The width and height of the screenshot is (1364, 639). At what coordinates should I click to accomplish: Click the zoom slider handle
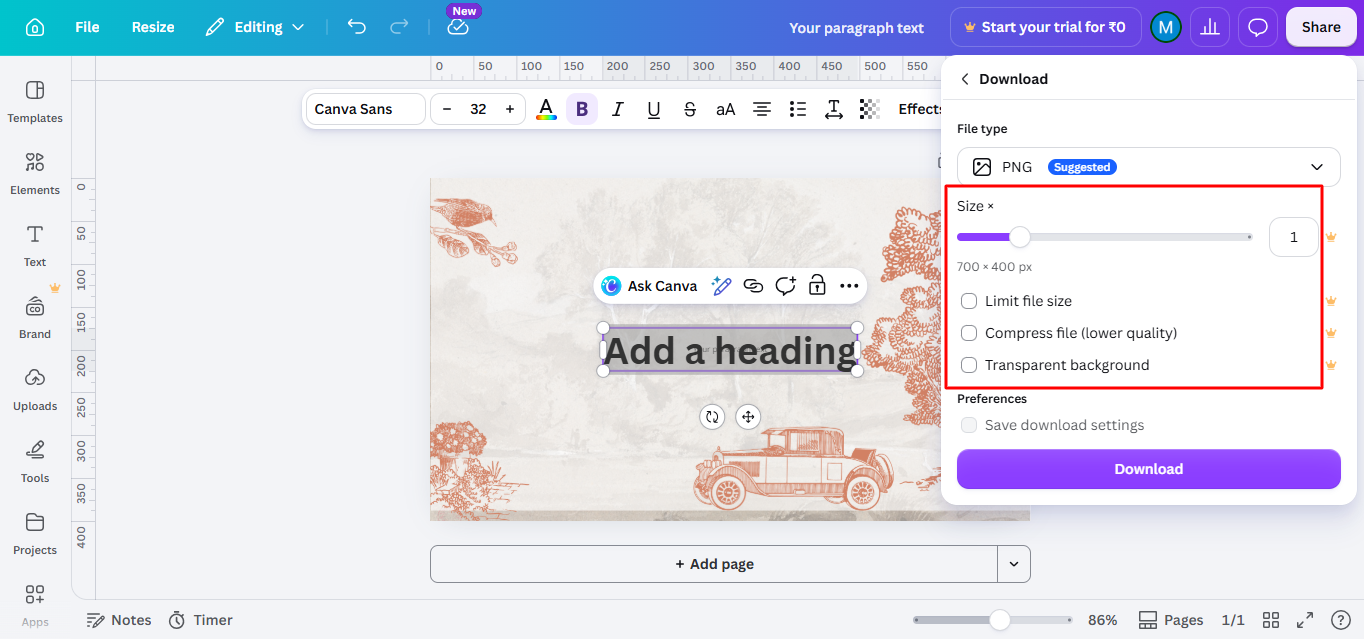(x=1000, y=620)
